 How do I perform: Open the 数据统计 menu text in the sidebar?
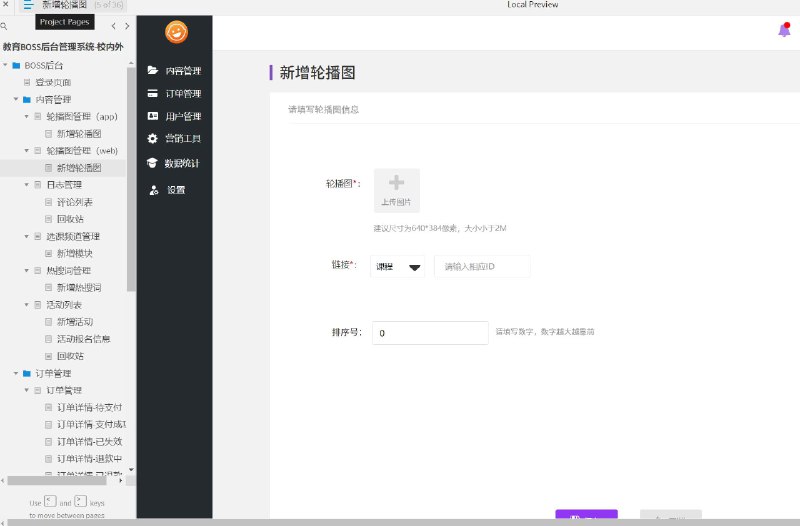click(x=182, y=163)
